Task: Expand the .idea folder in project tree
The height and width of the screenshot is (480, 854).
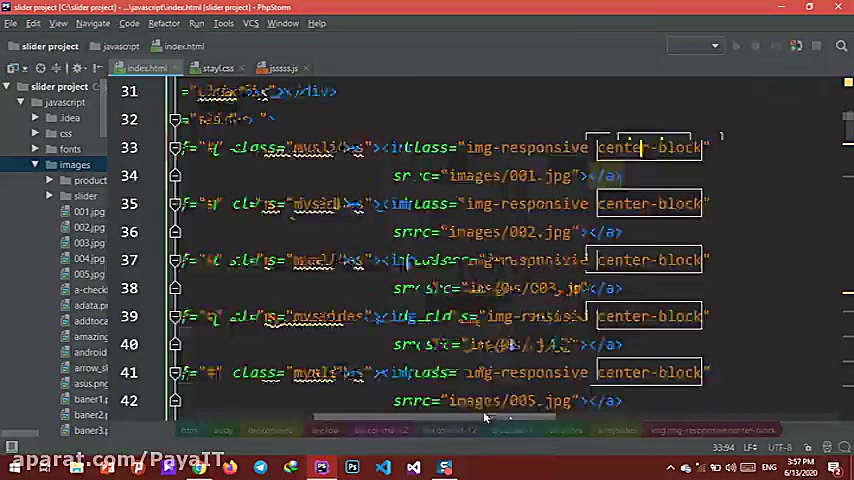Action: [36, 118]
